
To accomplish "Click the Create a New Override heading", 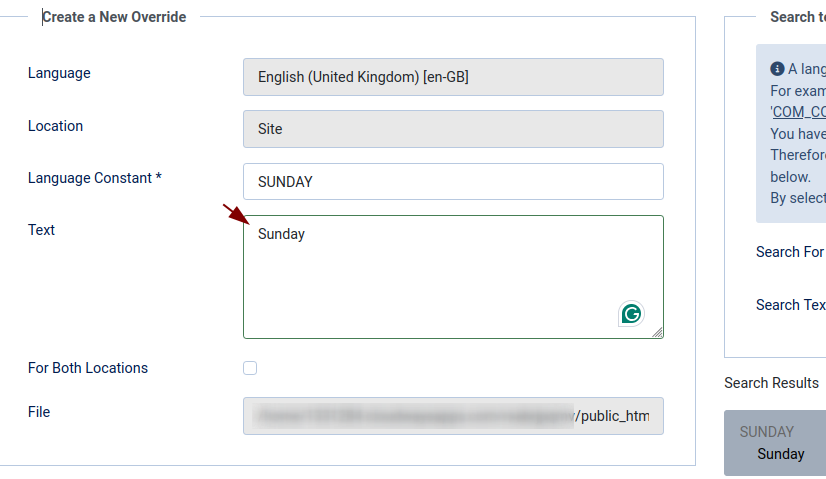I will [114, 17].
